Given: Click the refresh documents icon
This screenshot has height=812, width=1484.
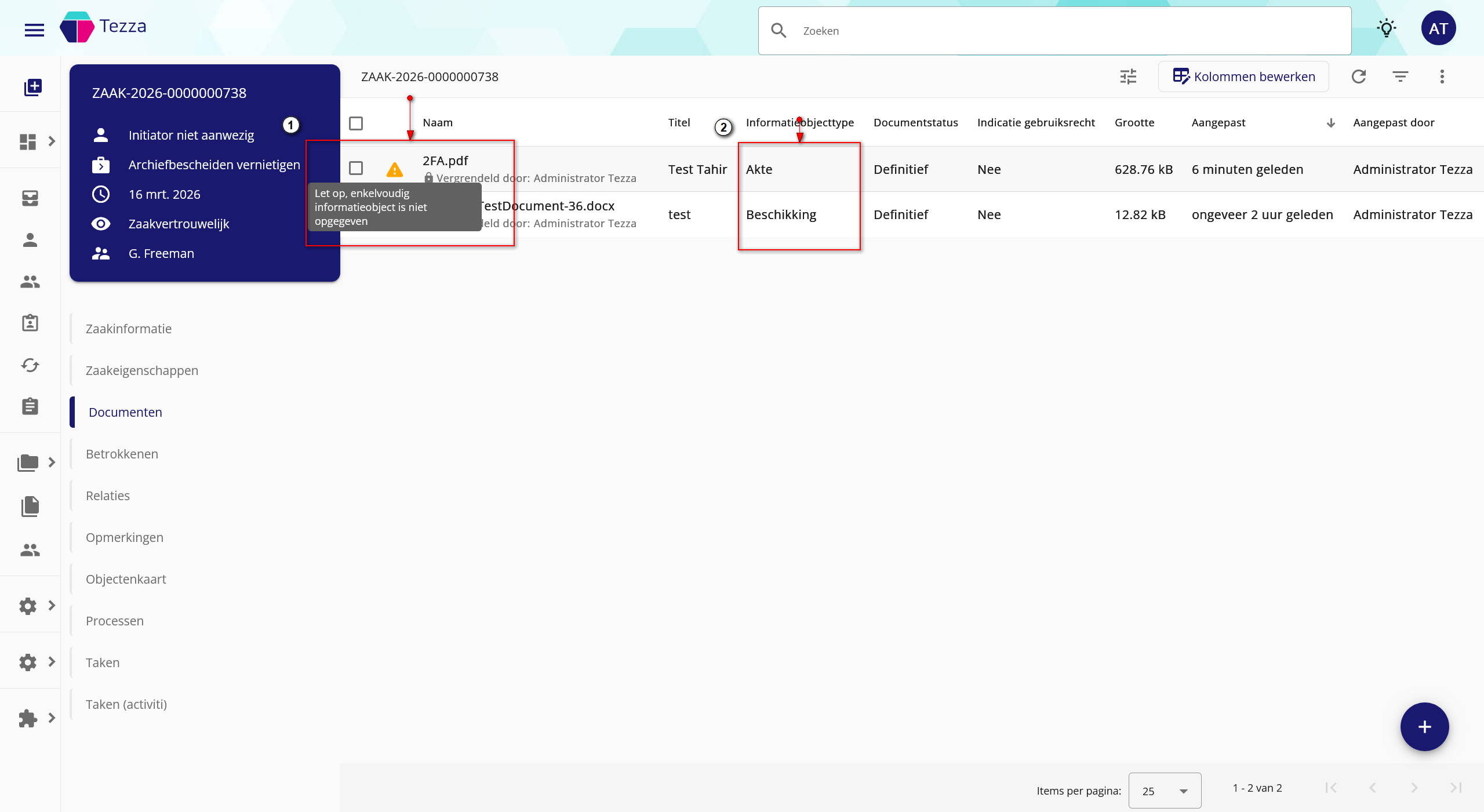Looking at the screenshot, I should [1359, 77].
